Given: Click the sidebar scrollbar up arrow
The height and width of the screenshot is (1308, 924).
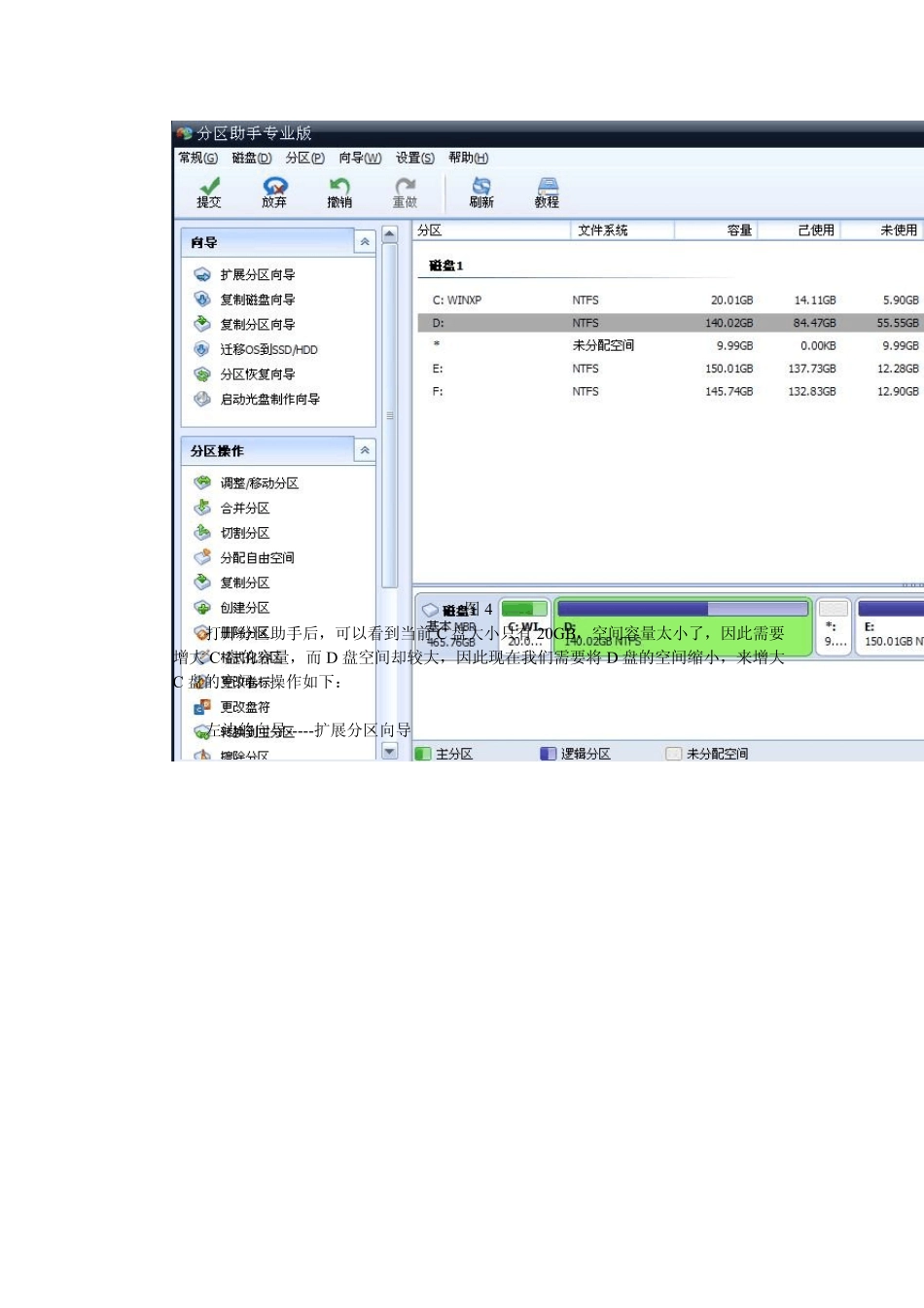Looking at the screenshot, I should pos(390,234).
